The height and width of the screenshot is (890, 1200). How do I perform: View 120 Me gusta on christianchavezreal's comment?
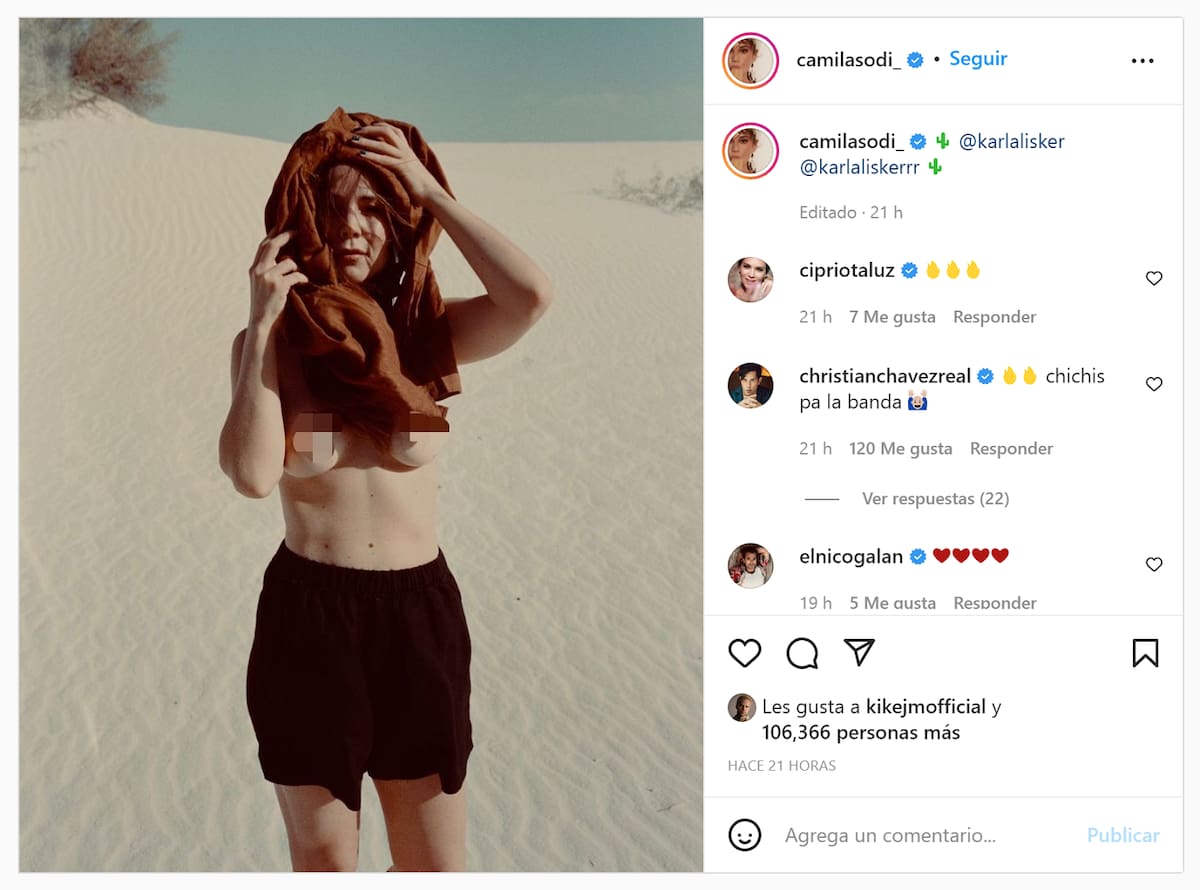(x=900, y=449)
